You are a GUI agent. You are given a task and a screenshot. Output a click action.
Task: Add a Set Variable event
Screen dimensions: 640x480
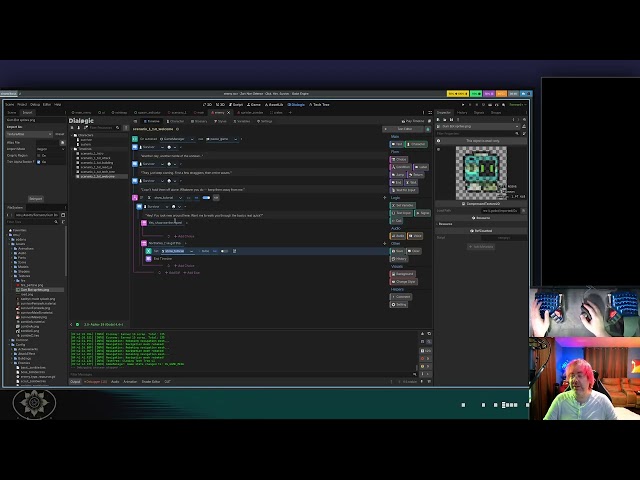click(x=403, y=205)
